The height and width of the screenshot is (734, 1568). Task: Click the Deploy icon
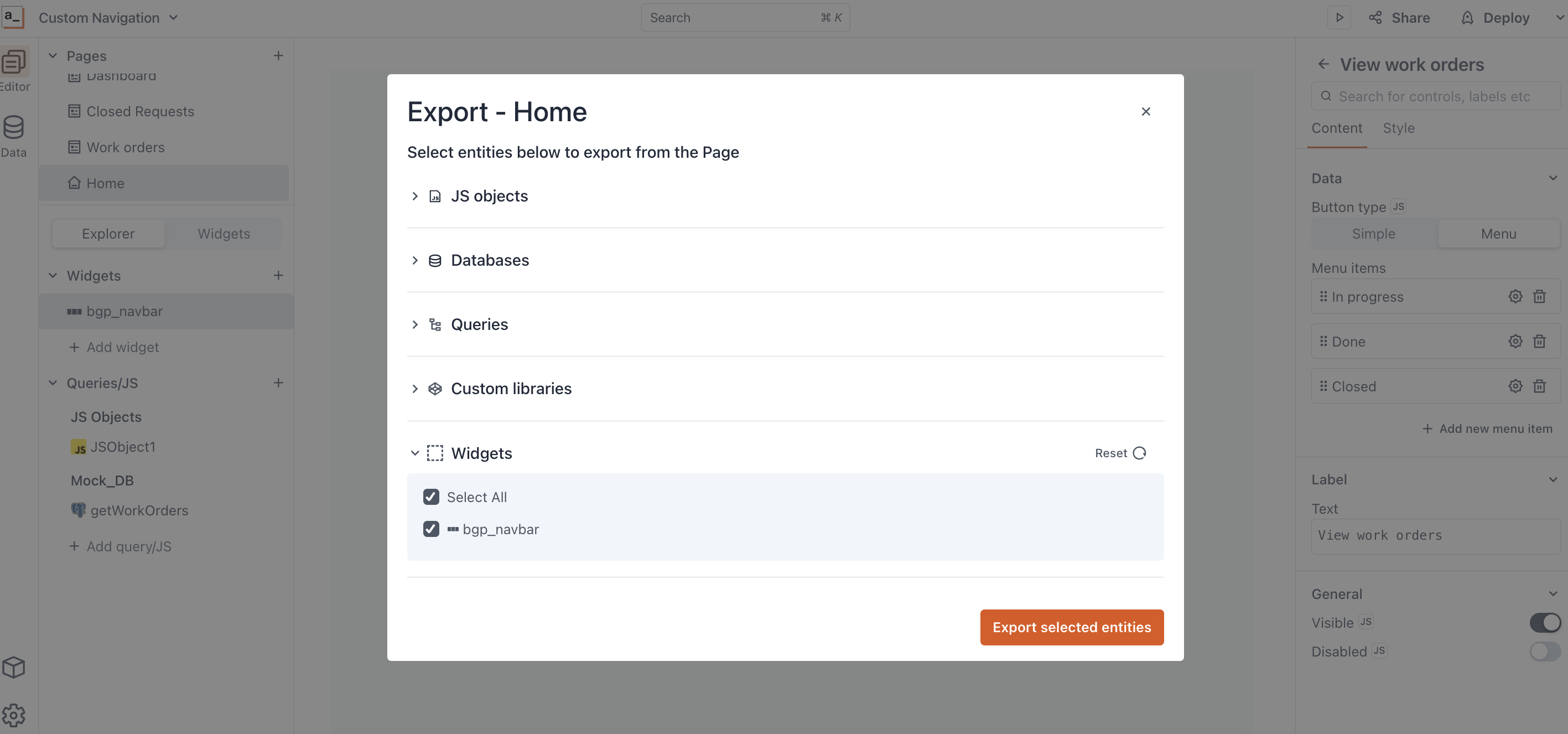(1467, 18)
